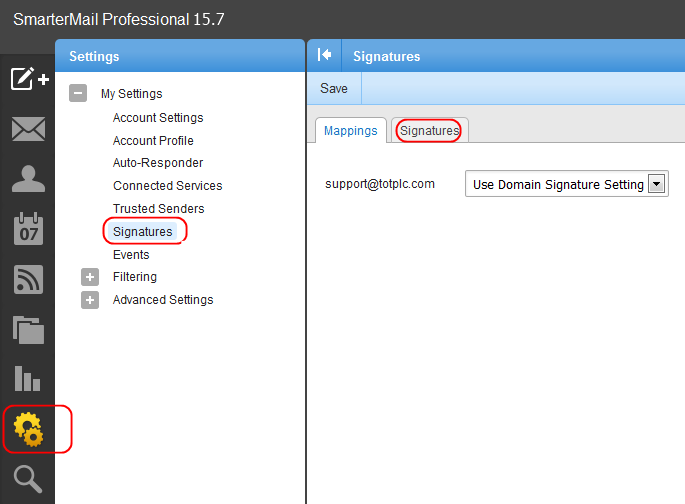Open the Use Domain Signature Setting dropdown
Image resolution: width=685 pixels, height=504 pixels.
tap(567, 184)
